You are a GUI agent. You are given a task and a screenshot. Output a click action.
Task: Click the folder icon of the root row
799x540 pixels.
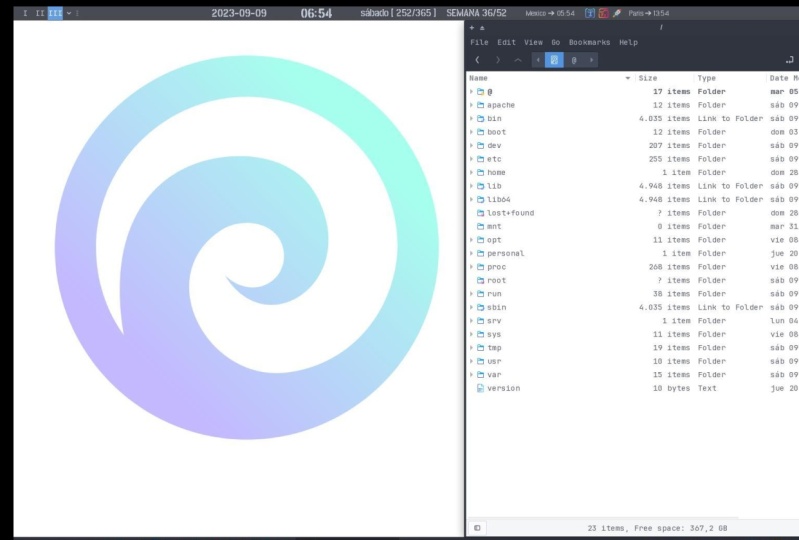click(x=481, y=280)
